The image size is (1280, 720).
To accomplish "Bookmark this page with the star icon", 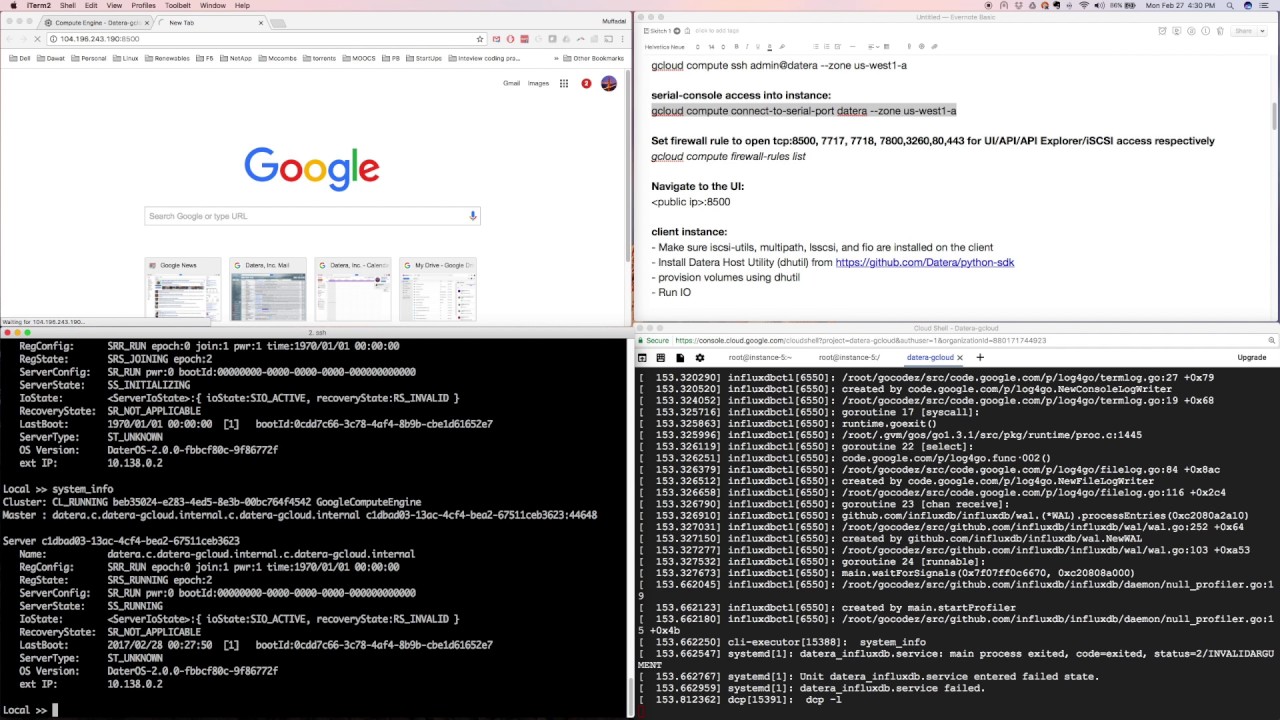I will coord(480,39).
